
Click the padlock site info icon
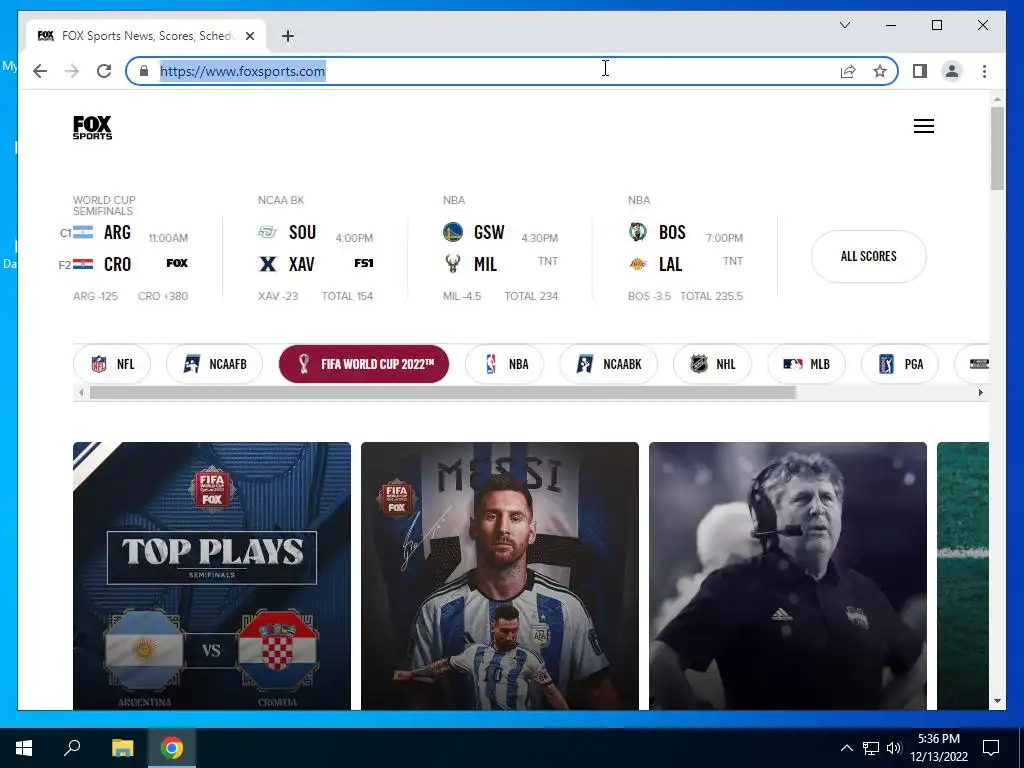click(144, 71)
